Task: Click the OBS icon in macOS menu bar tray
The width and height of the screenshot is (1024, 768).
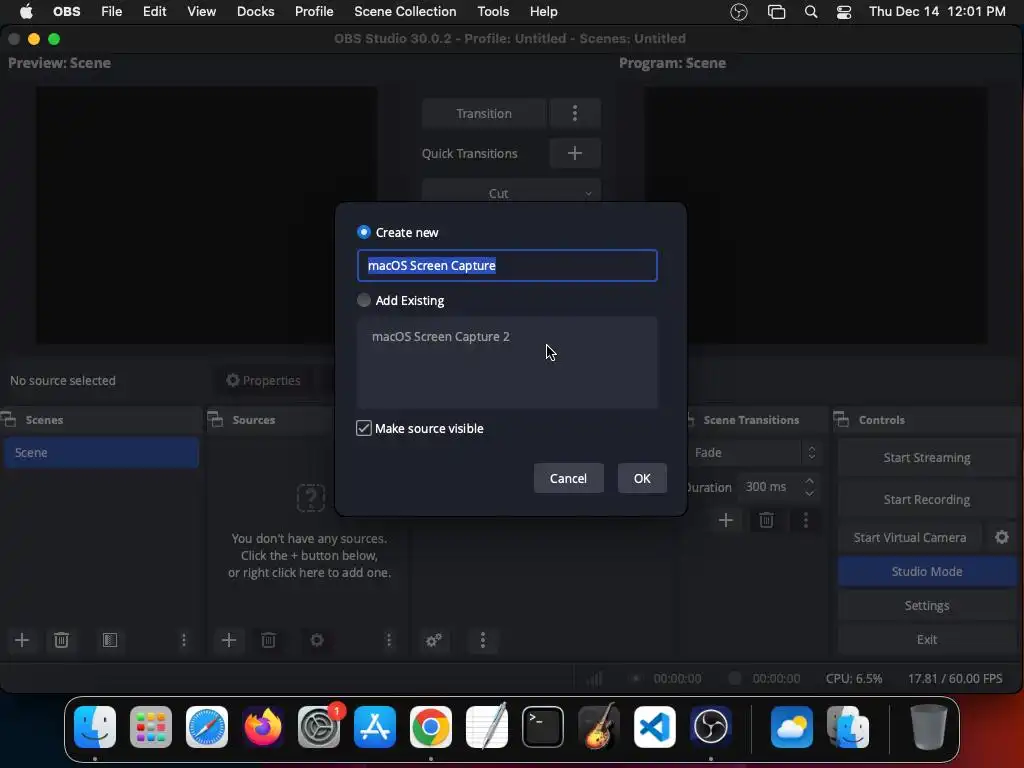Action: pos(739,11)
